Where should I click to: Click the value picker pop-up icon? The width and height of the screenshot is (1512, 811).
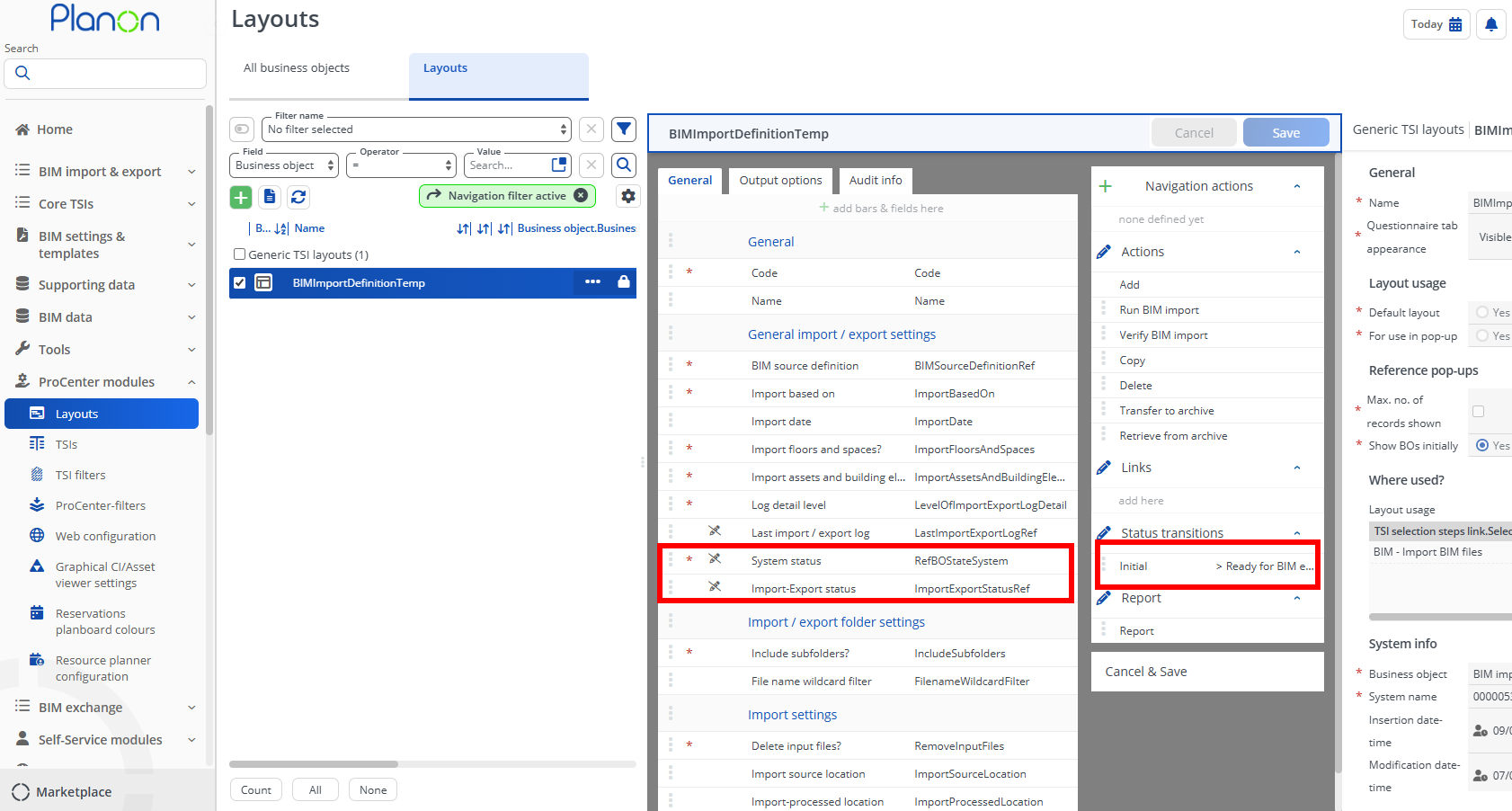(559, 165)
